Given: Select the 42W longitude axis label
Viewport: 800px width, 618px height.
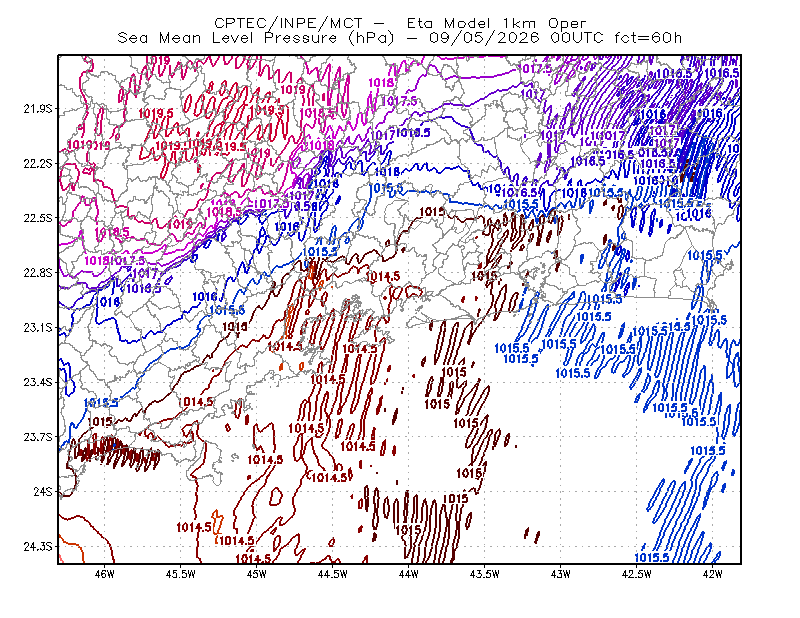Looking at the screenshot, I should pos(712,574).
